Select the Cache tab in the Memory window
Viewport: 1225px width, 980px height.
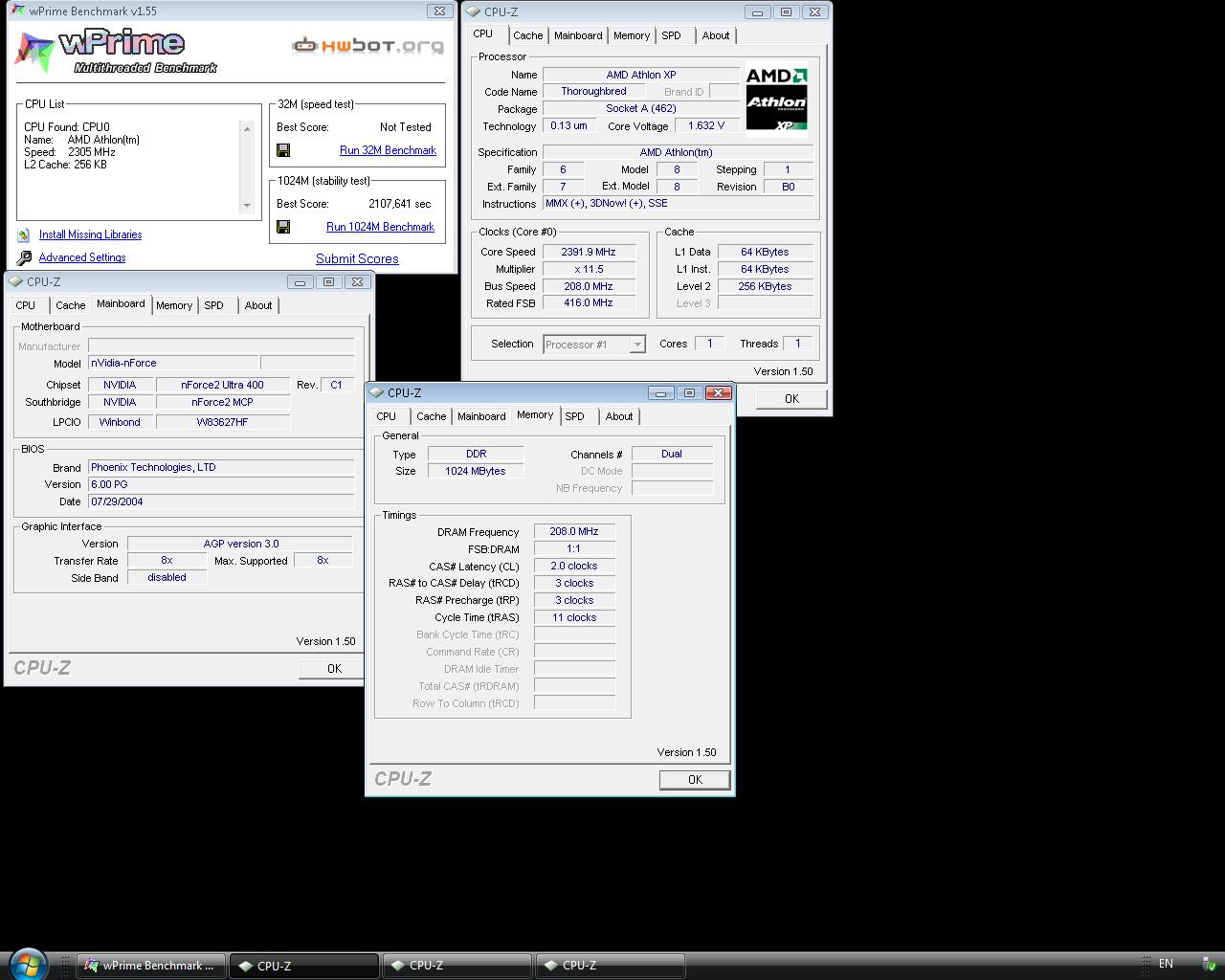coord(431,416)
